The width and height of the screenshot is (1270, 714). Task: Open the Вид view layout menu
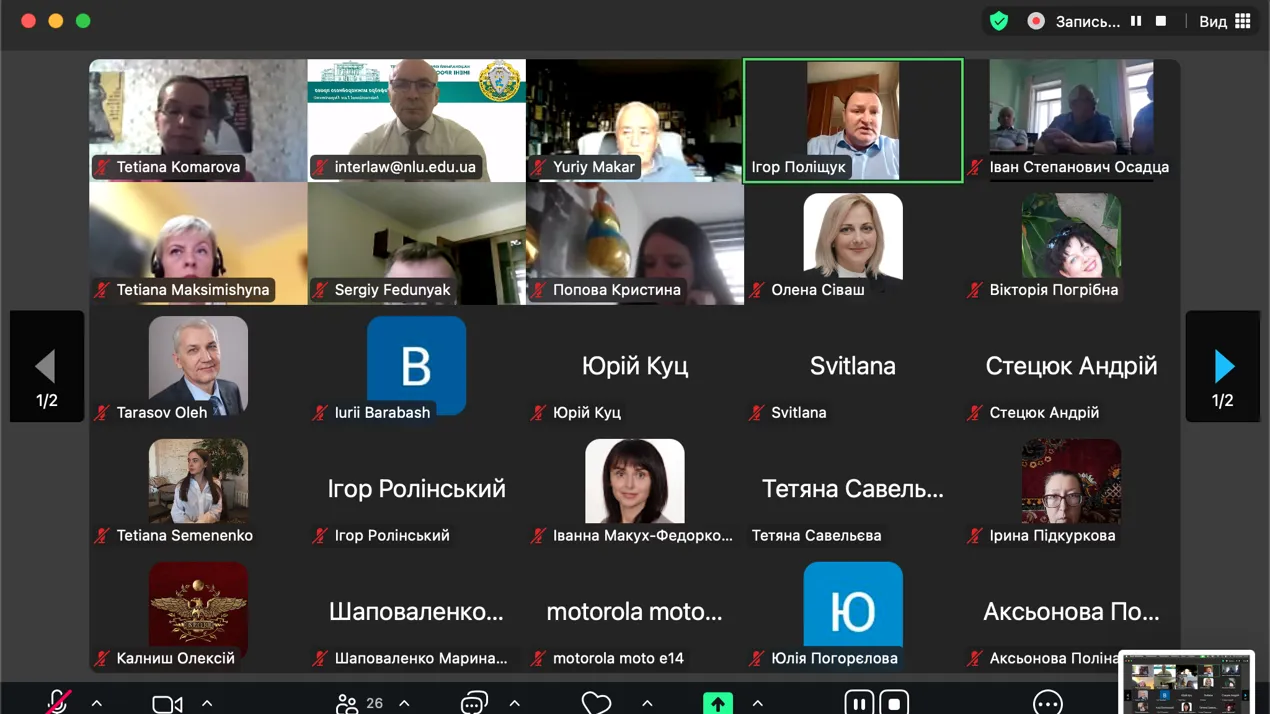(1225, 21)
